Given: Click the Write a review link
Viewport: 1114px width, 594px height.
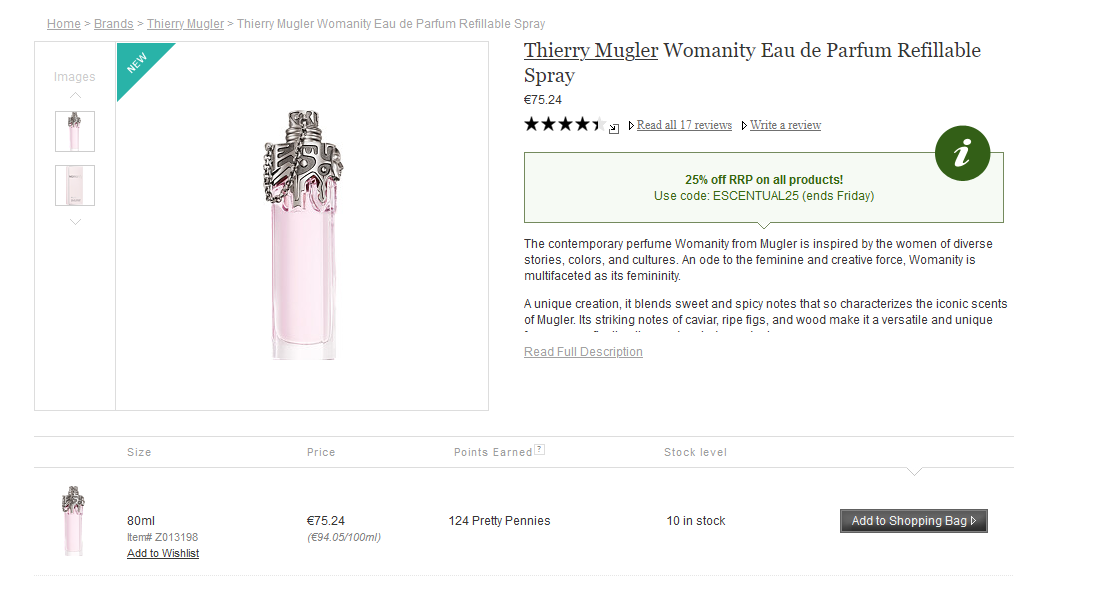Looking at the screenshot, I should pos(785,125).
